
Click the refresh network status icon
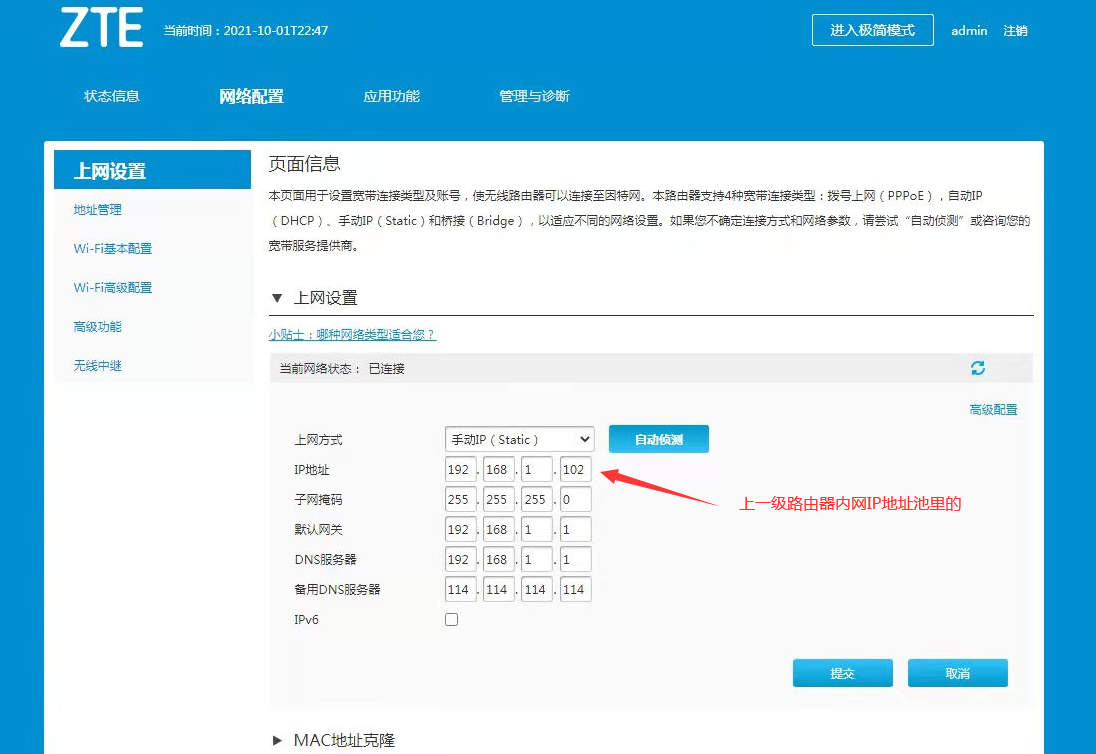[x=978, y=368]
